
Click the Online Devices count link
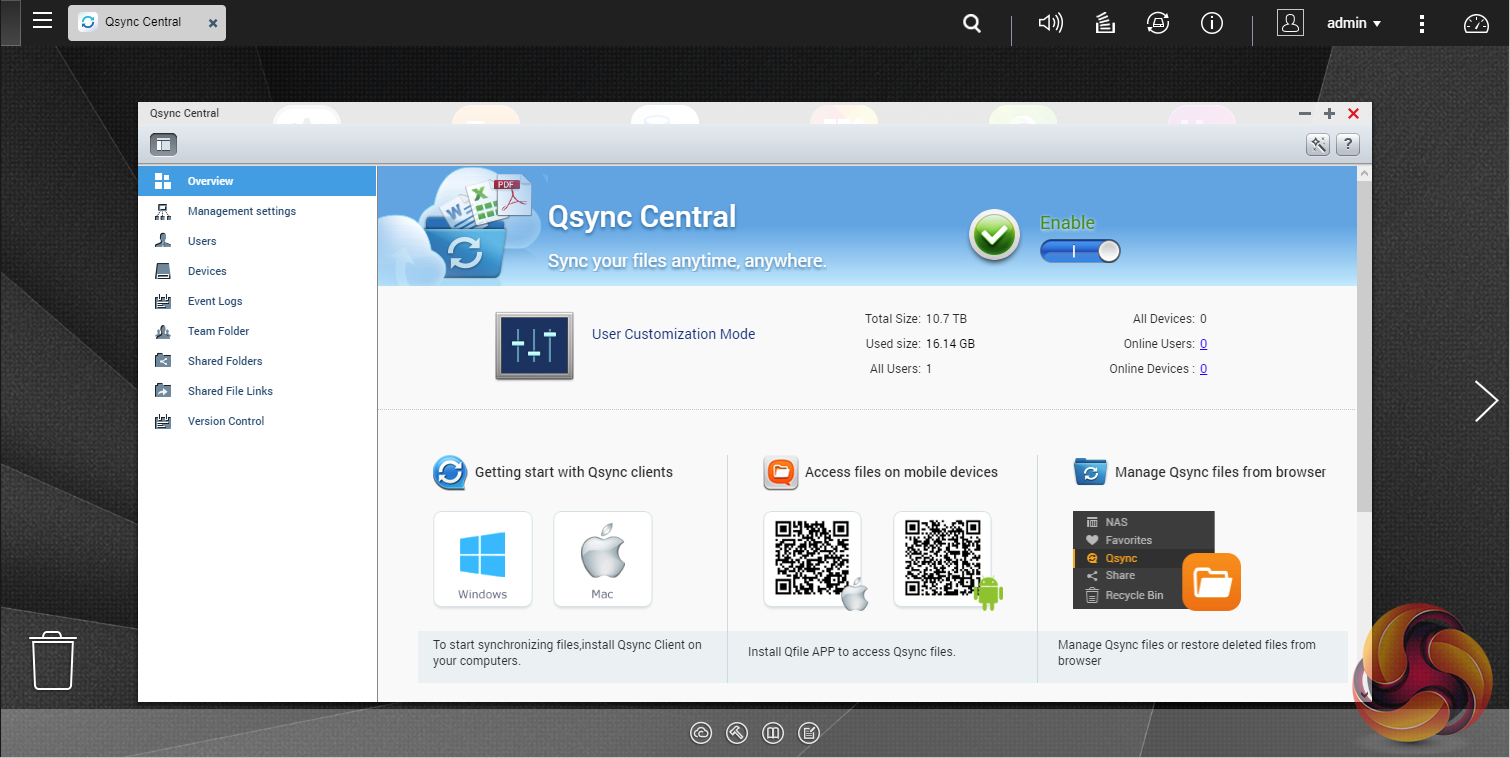pos(1203,369)
